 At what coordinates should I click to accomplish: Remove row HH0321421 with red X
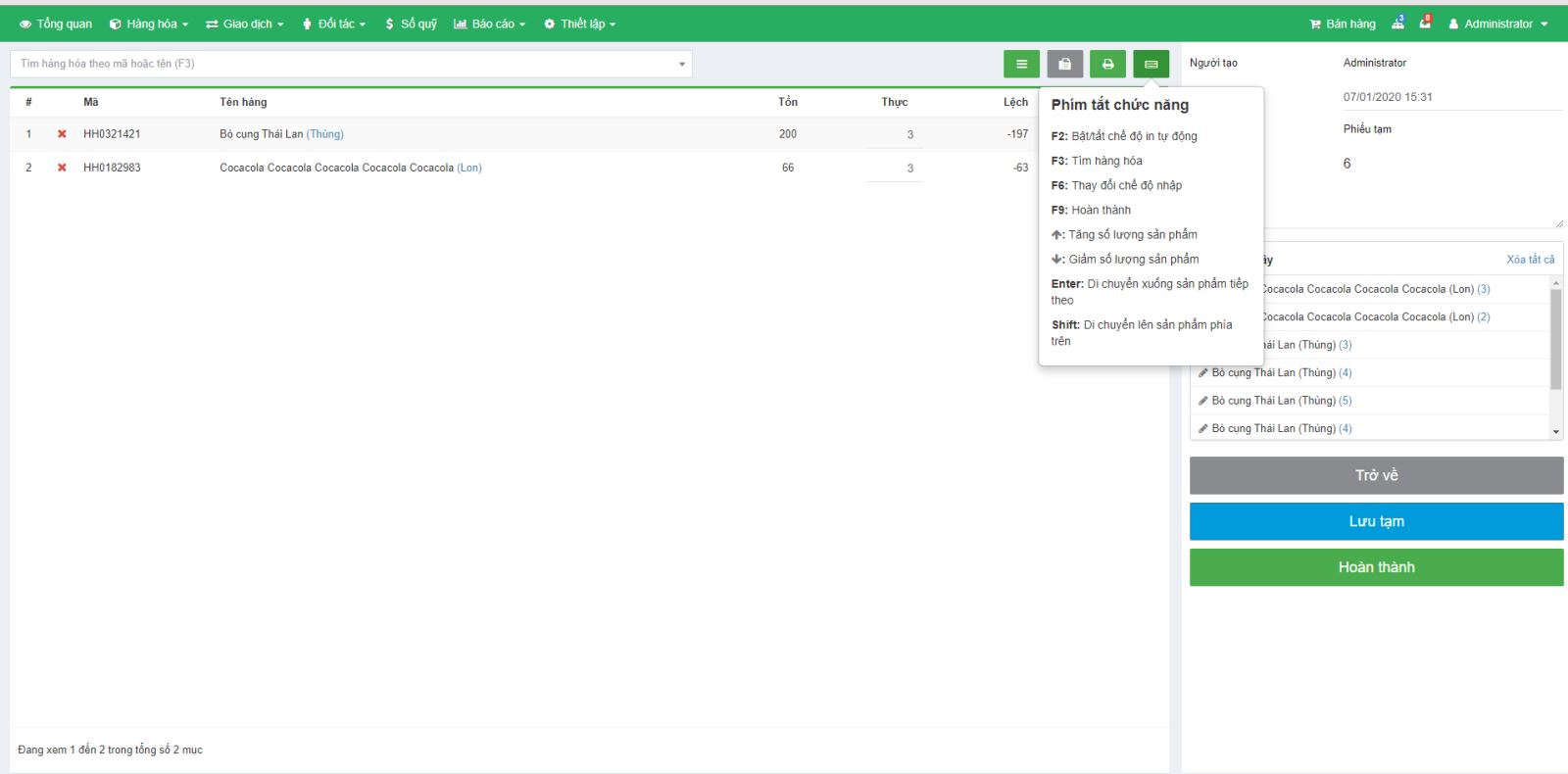62,134
